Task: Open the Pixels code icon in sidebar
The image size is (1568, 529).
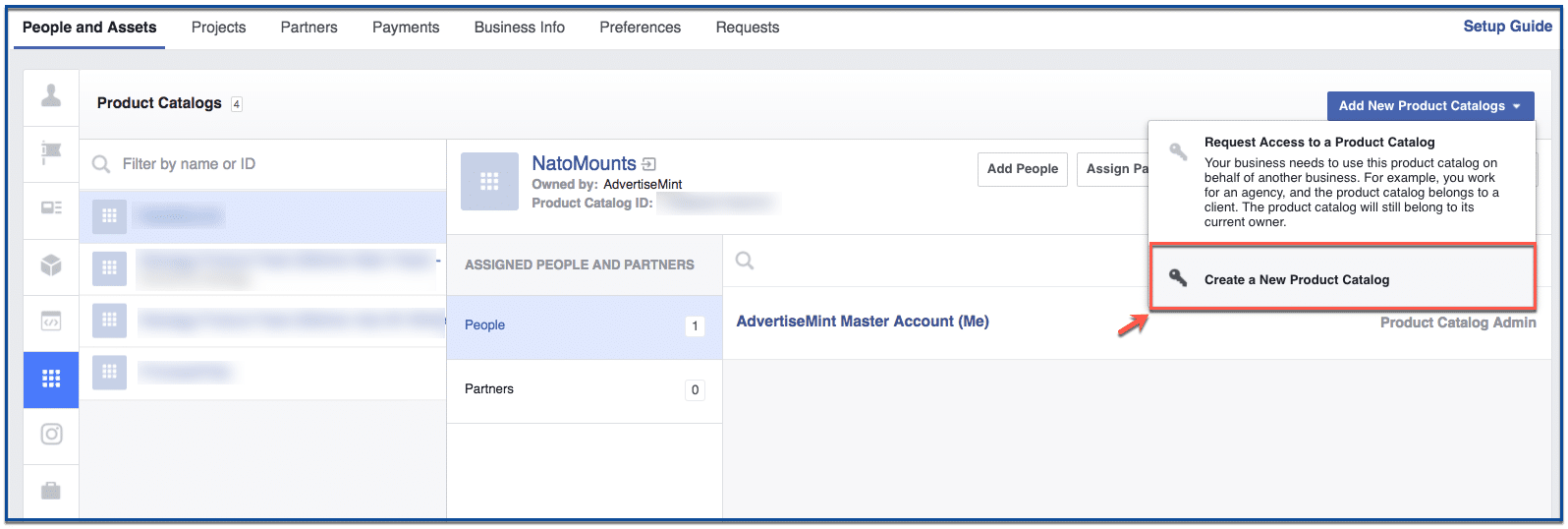Action: click(x=51, y=322)
